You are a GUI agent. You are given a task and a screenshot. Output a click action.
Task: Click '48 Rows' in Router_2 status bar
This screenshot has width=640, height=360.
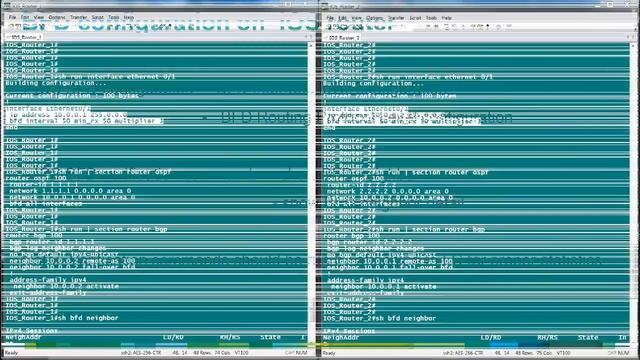[524, 353]
